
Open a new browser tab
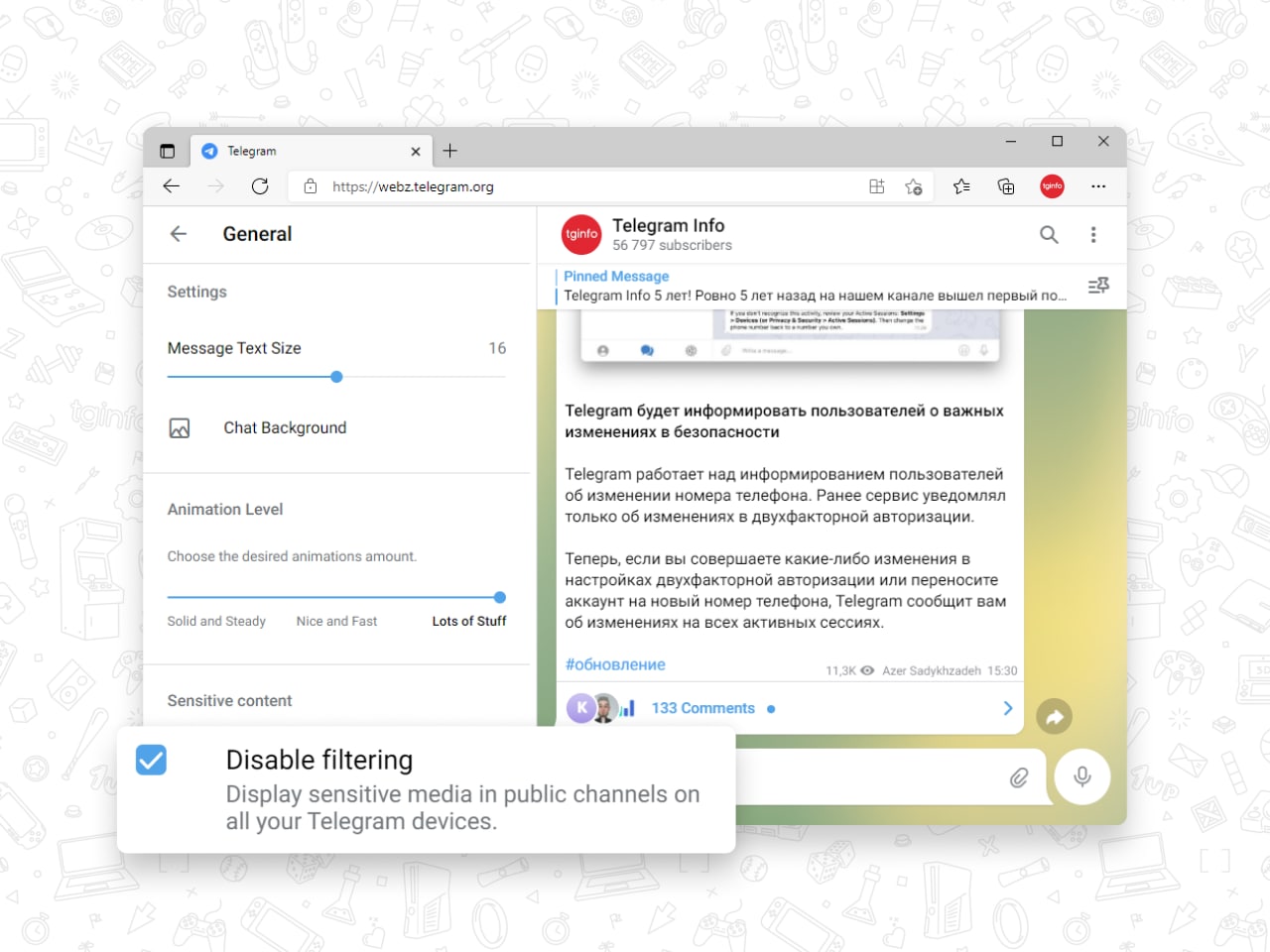(x=450, y=151)
